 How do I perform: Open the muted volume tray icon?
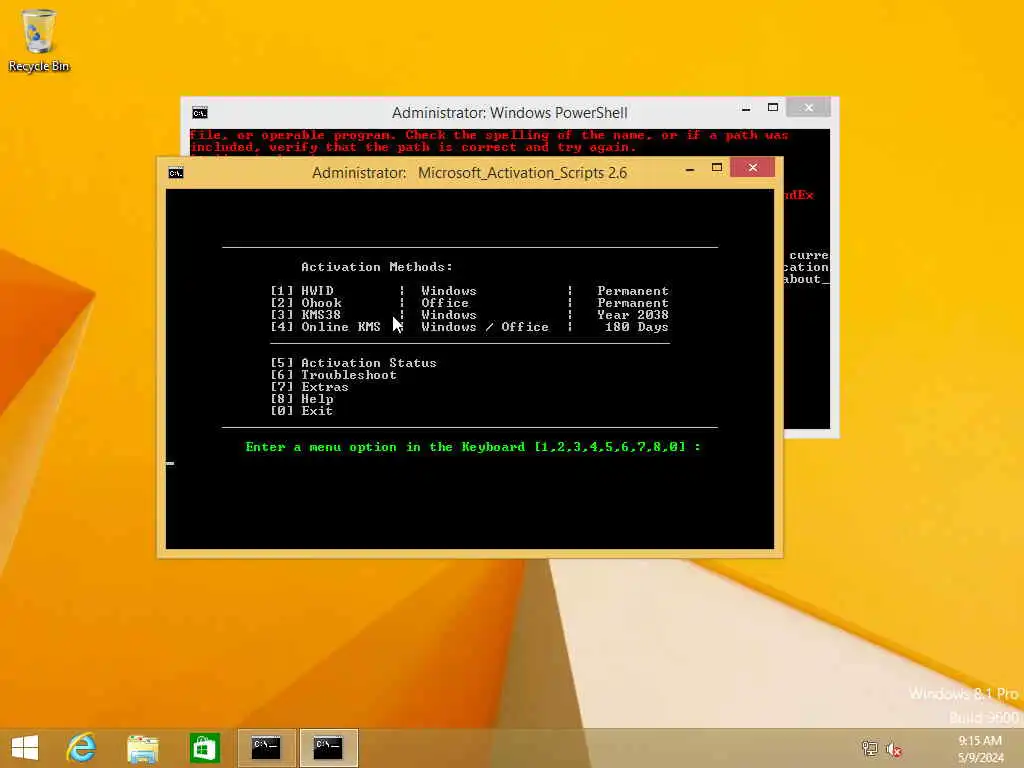[x=894, y=748]
